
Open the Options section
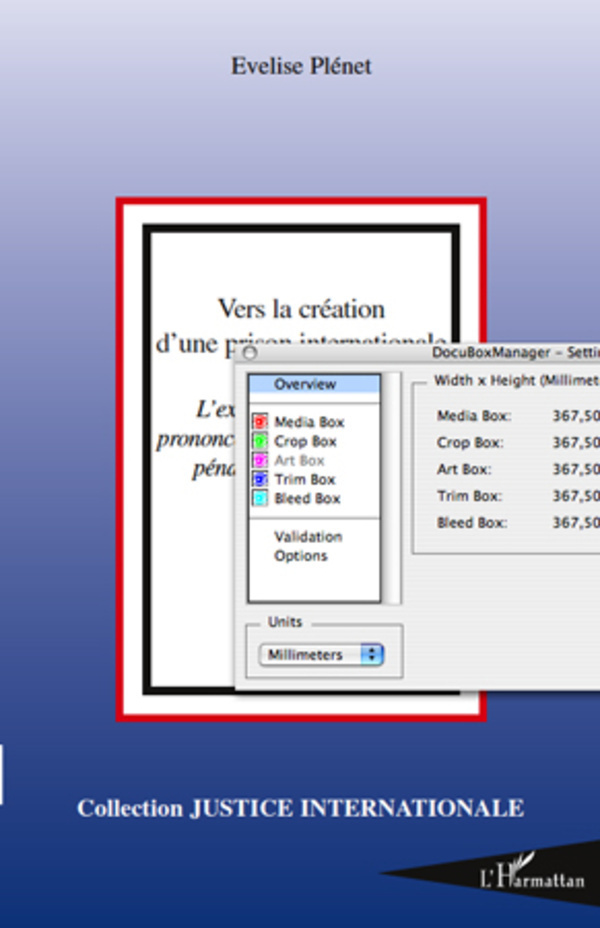(x=301, y=556)
